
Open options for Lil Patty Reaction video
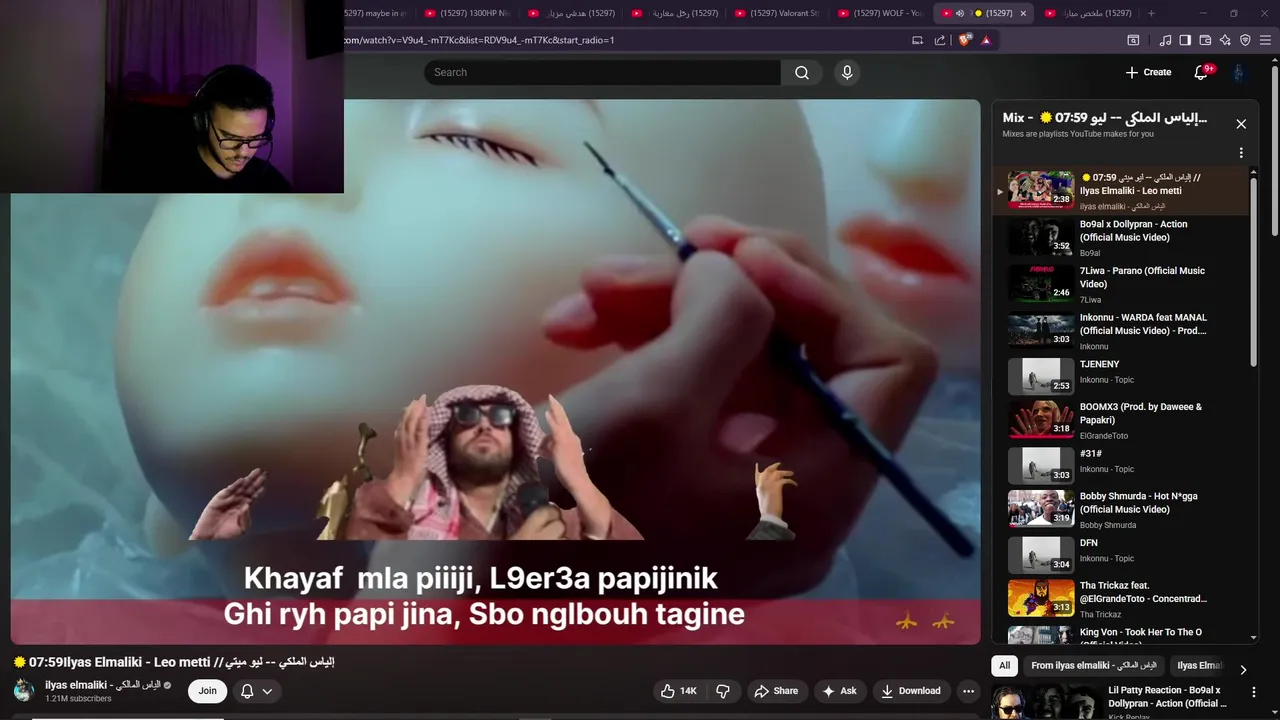point(1253,691)
